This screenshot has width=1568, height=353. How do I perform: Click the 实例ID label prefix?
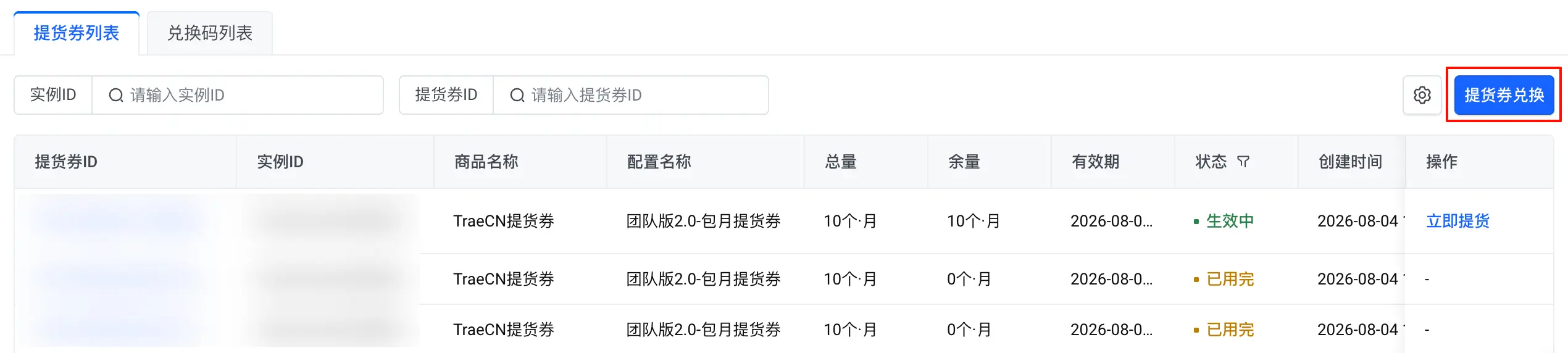(53, 95)
